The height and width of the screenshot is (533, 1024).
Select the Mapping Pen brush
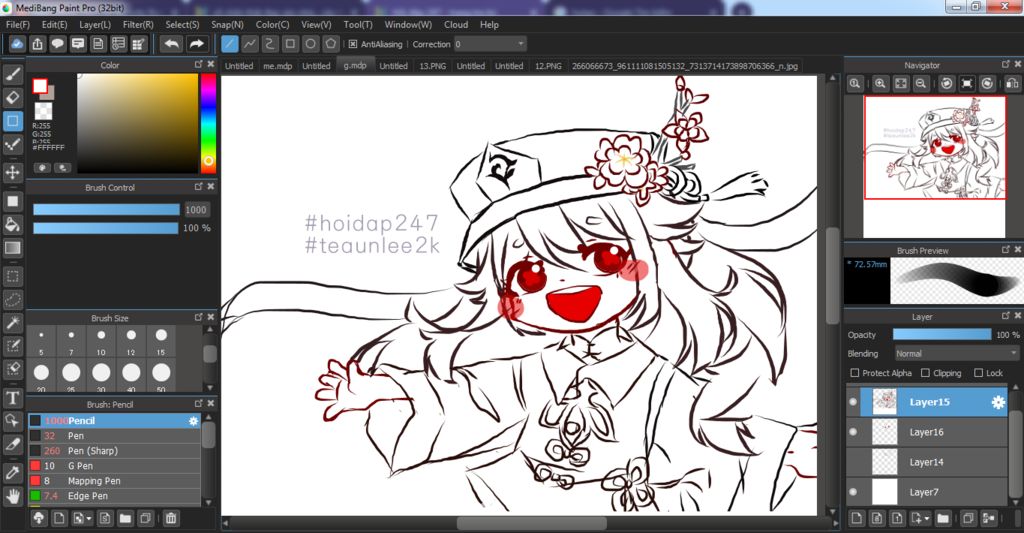pyautogui.click(x=114, y=481)
